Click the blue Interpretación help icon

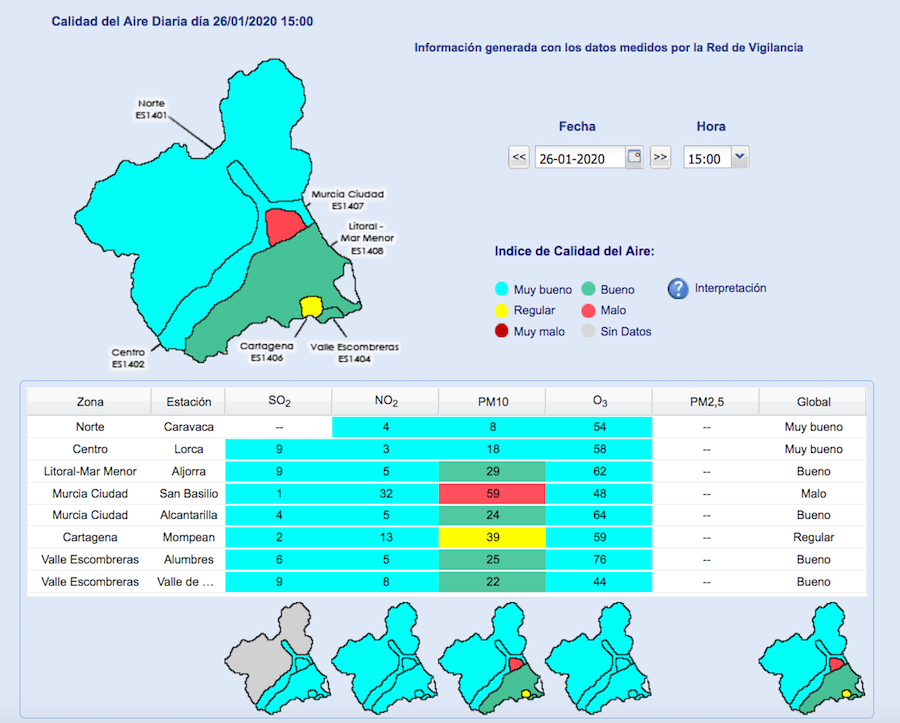pyautogui.click(x=679, y=289)
